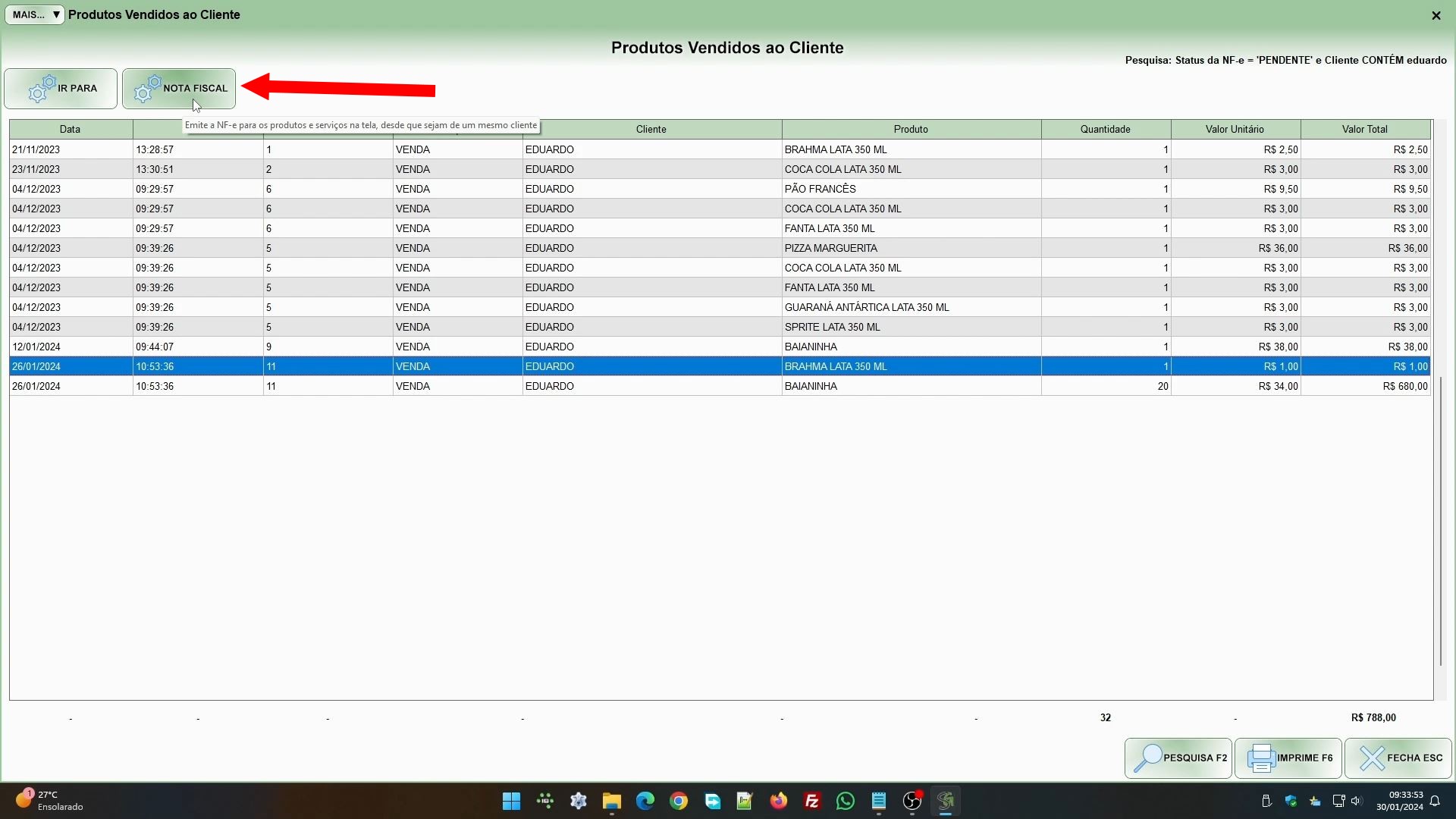The image size is (1456, 819).
Task: Click the NOTA FISCAL gear button
Action: coord(179,89)
